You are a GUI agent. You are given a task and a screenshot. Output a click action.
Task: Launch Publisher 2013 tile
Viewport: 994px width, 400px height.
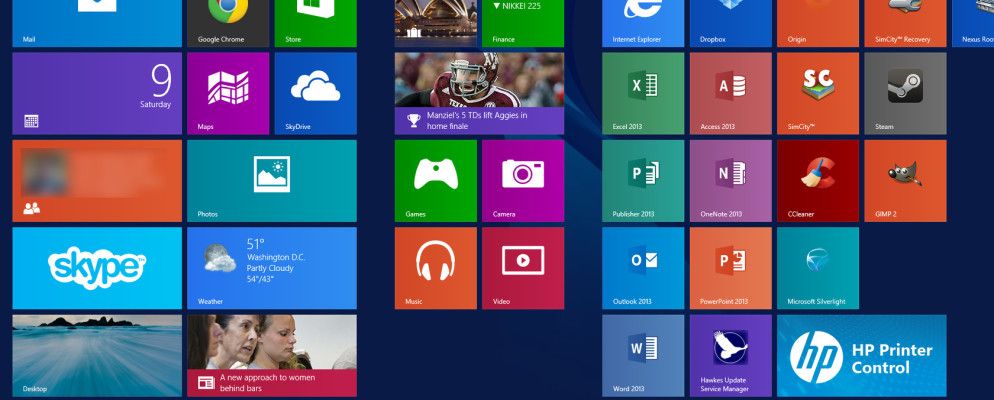pyautogui.click(x=643, y=181)
